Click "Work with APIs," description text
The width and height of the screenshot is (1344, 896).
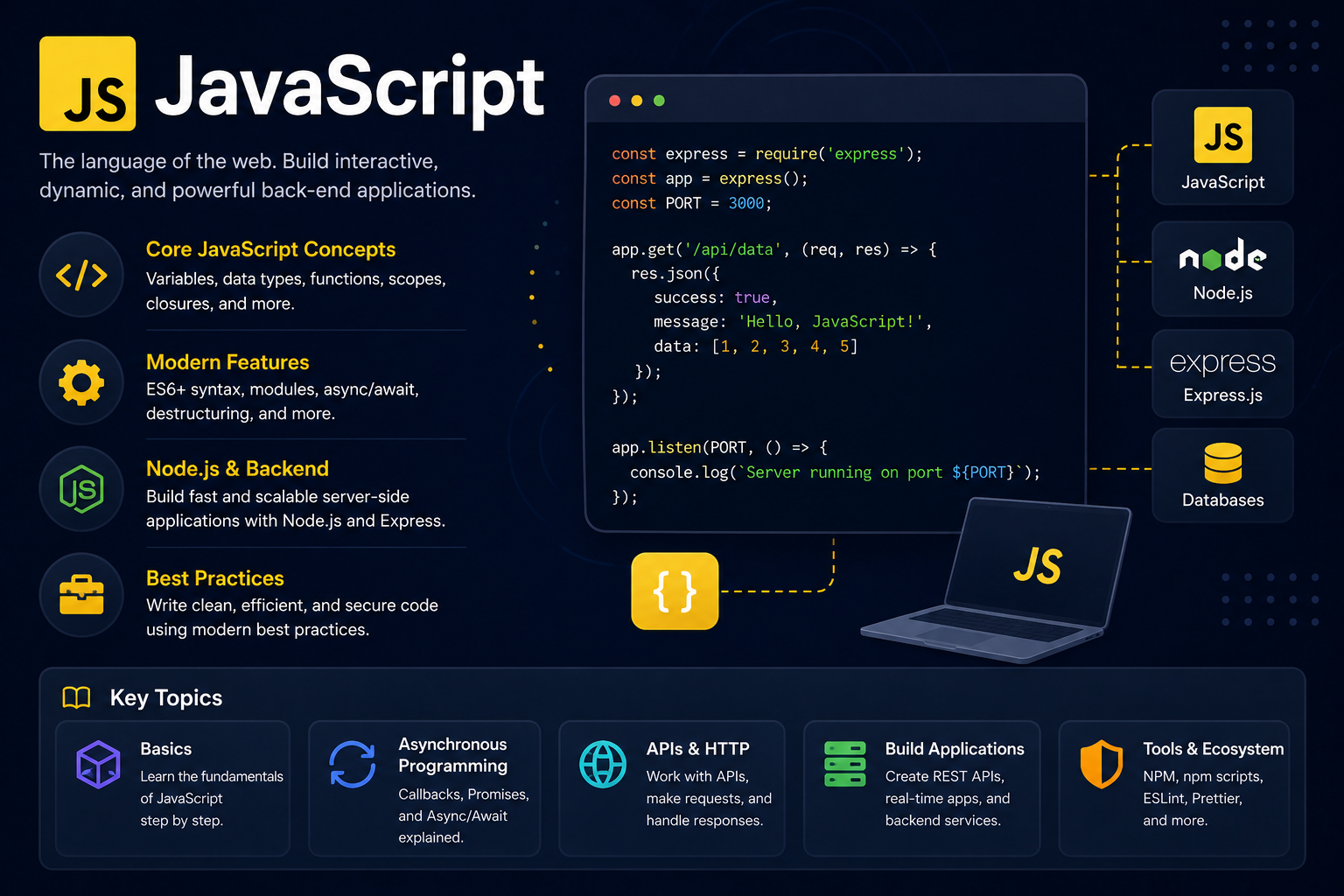698,776
